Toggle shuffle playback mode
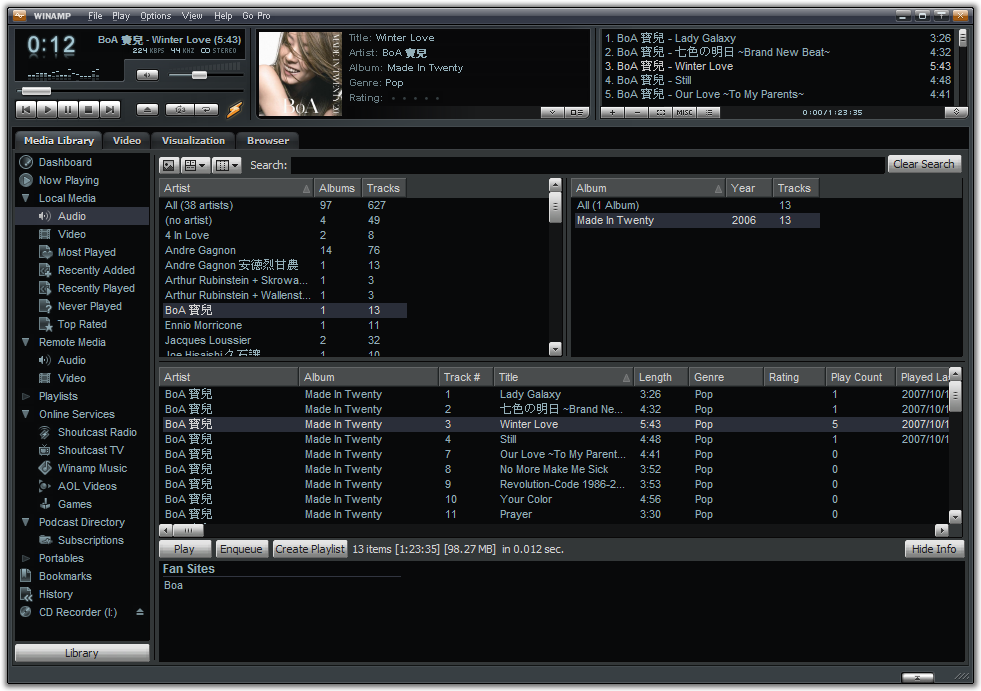The height and width of the screenshot is (691, 981). coord(180,110)
